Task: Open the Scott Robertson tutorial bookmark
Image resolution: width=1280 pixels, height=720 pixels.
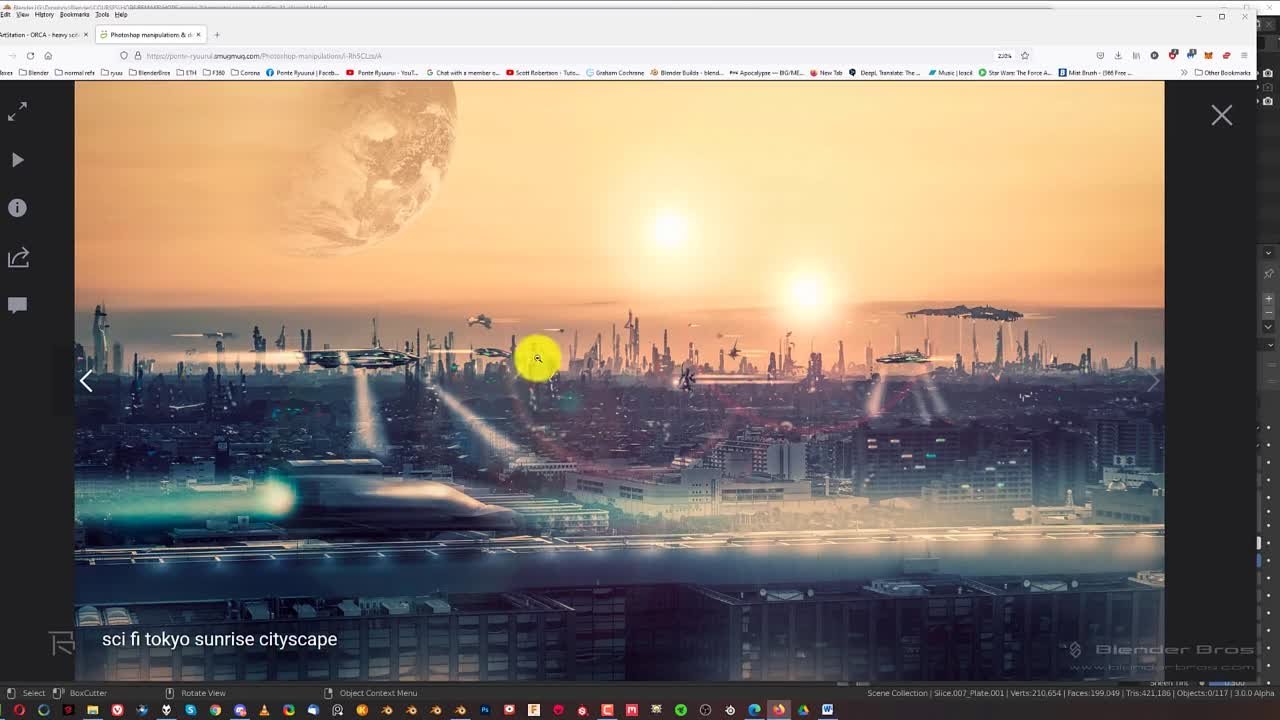Action: click(x=543, y=73)
